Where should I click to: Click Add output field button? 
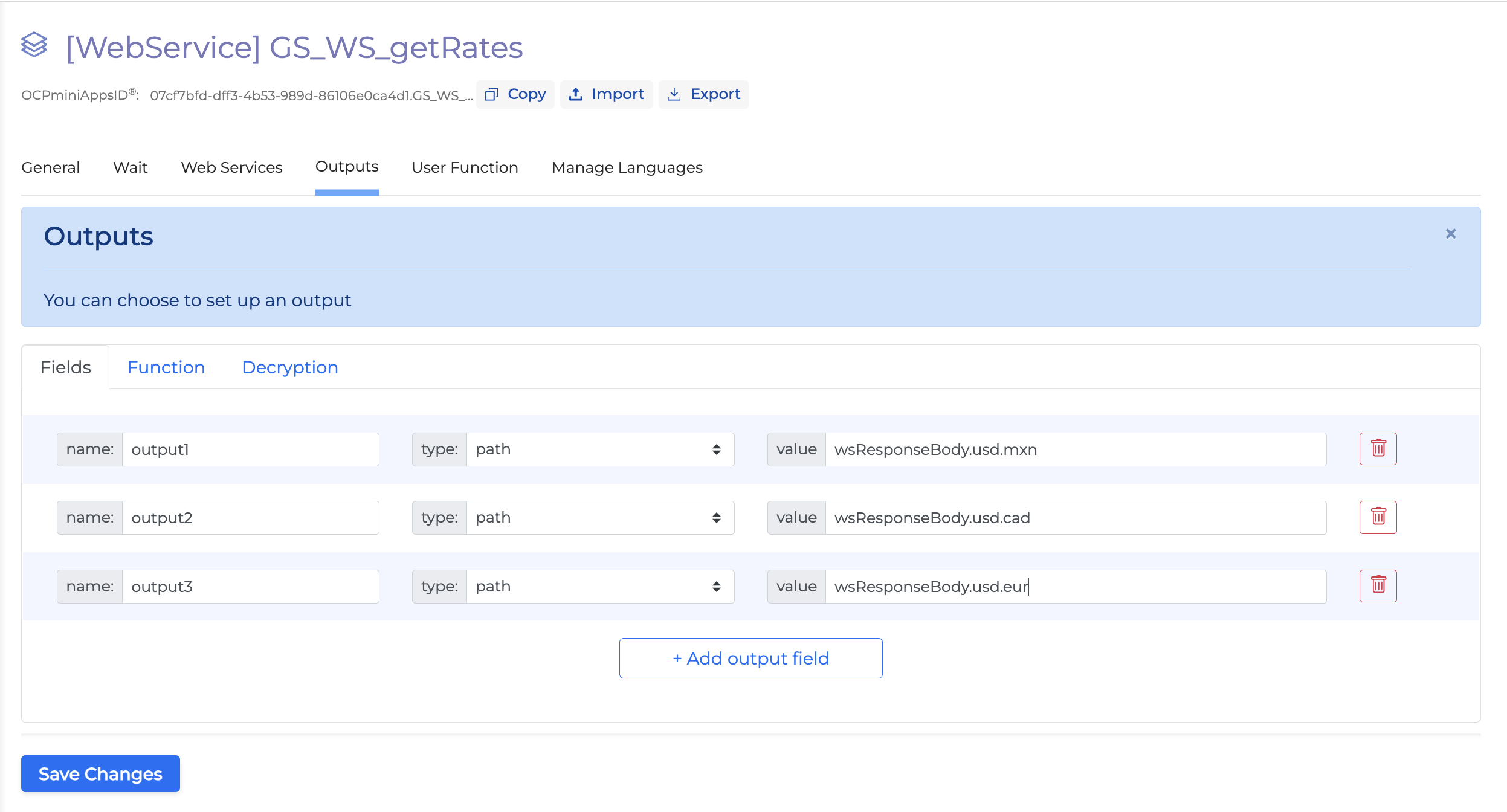pyautogui.click(x=750, y=658)
